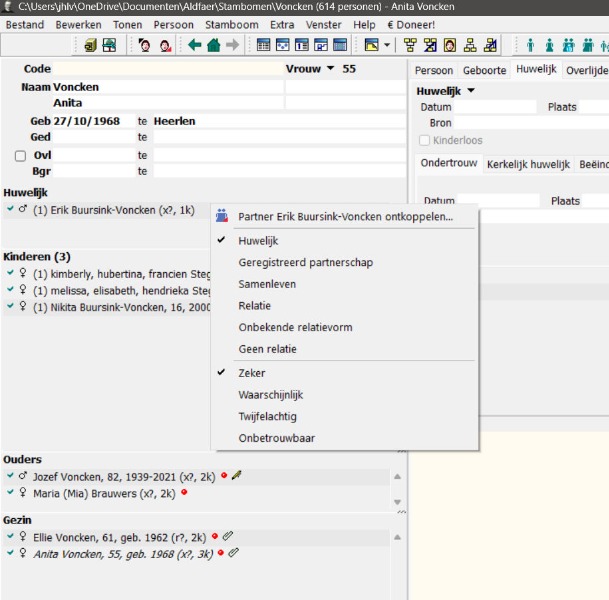Click the paperclip icon next to Ellie Voncken
Viewport: 609px width, 600px height.
coord(227,537)
